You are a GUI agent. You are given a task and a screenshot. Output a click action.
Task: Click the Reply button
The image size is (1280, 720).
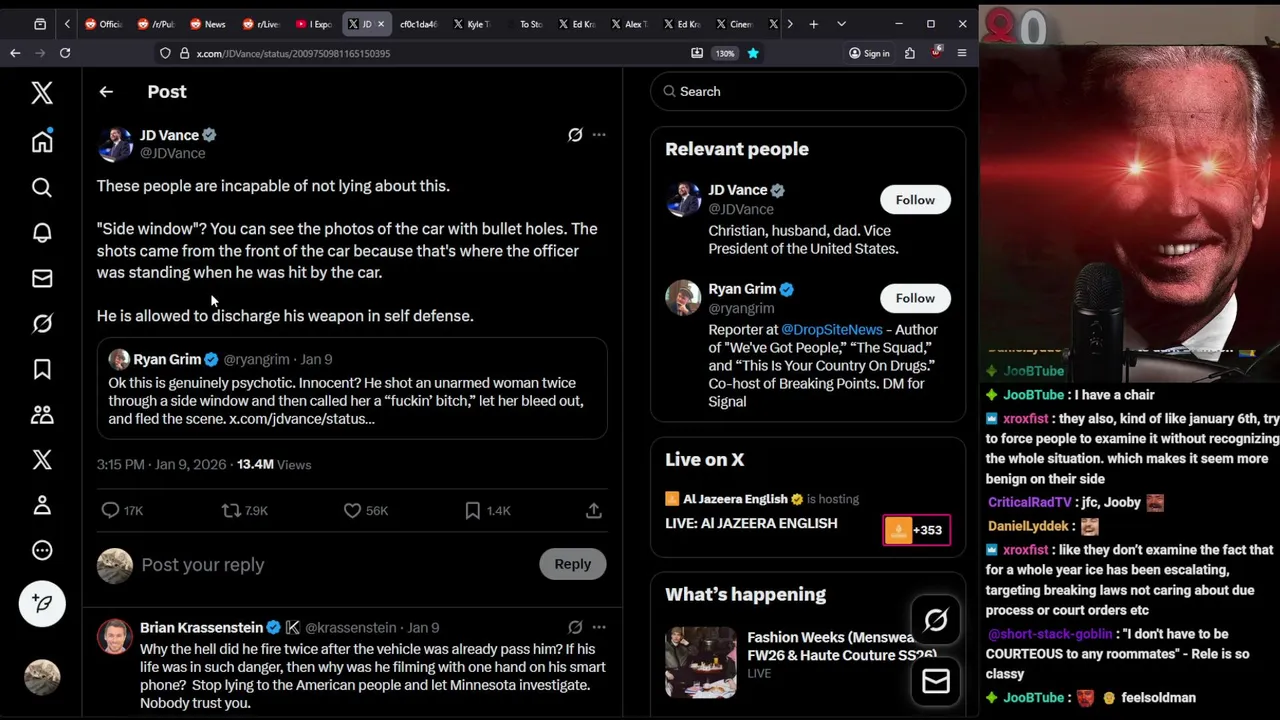click(573, 564)
